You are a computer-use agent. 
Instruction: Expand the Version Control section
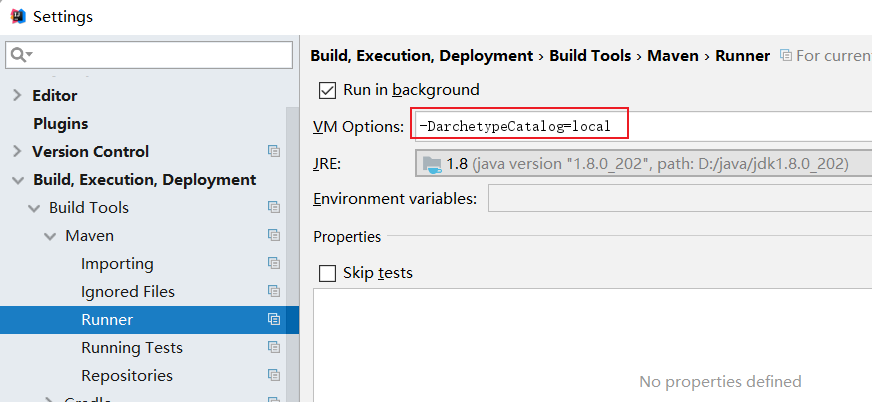[17, 151]
